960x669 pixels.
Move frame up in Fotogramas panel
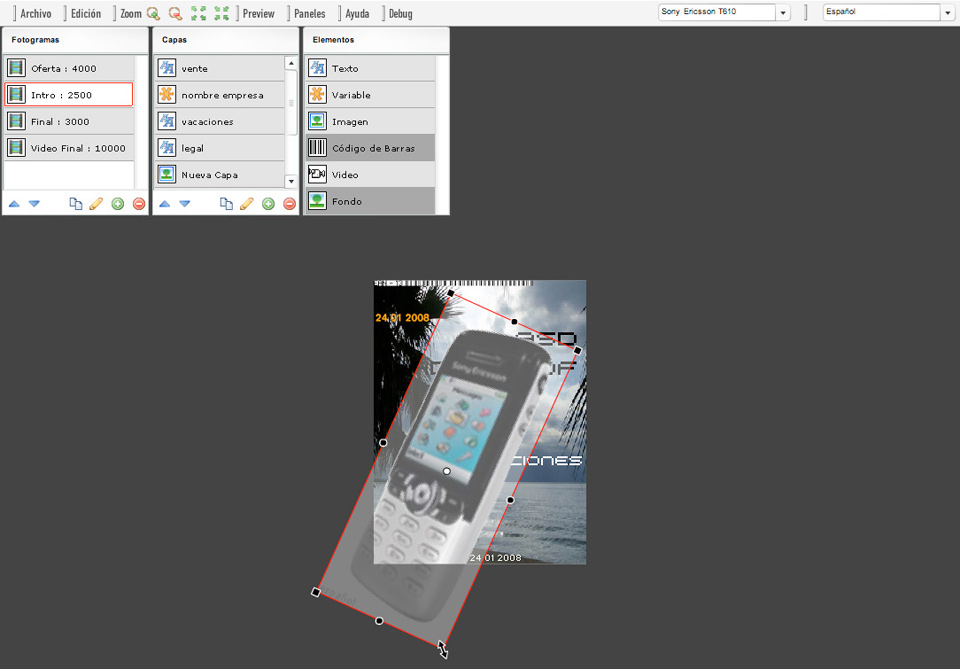click(14, 204)
